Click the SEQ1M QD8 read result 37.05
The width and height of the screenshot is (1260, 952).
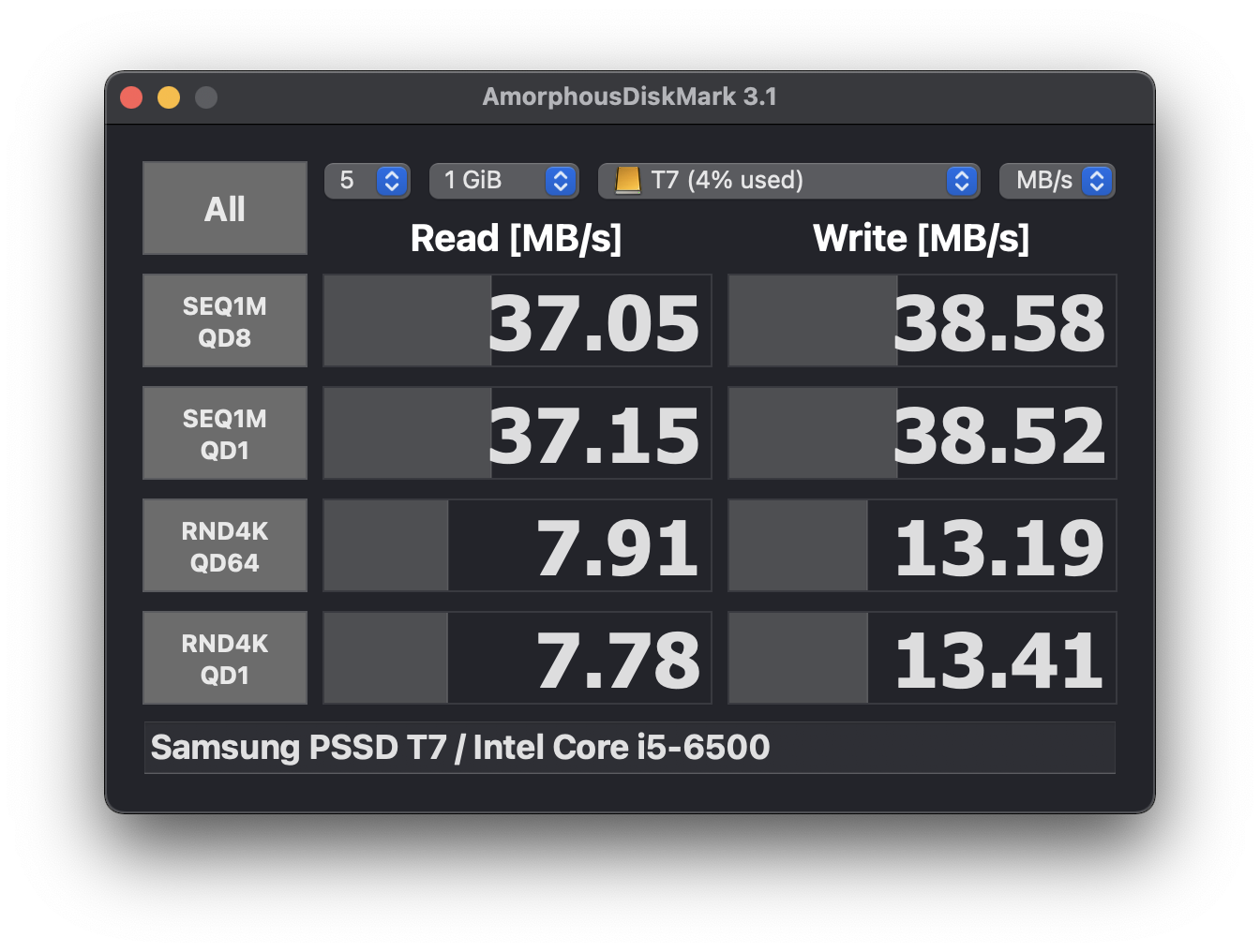click(x=517, y=320)
